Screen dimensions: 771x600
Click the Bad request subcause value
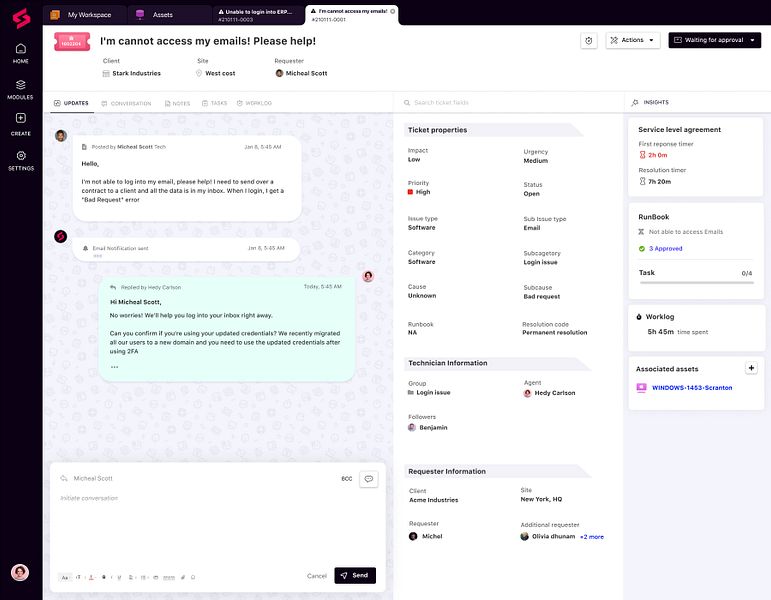point(541,297)
